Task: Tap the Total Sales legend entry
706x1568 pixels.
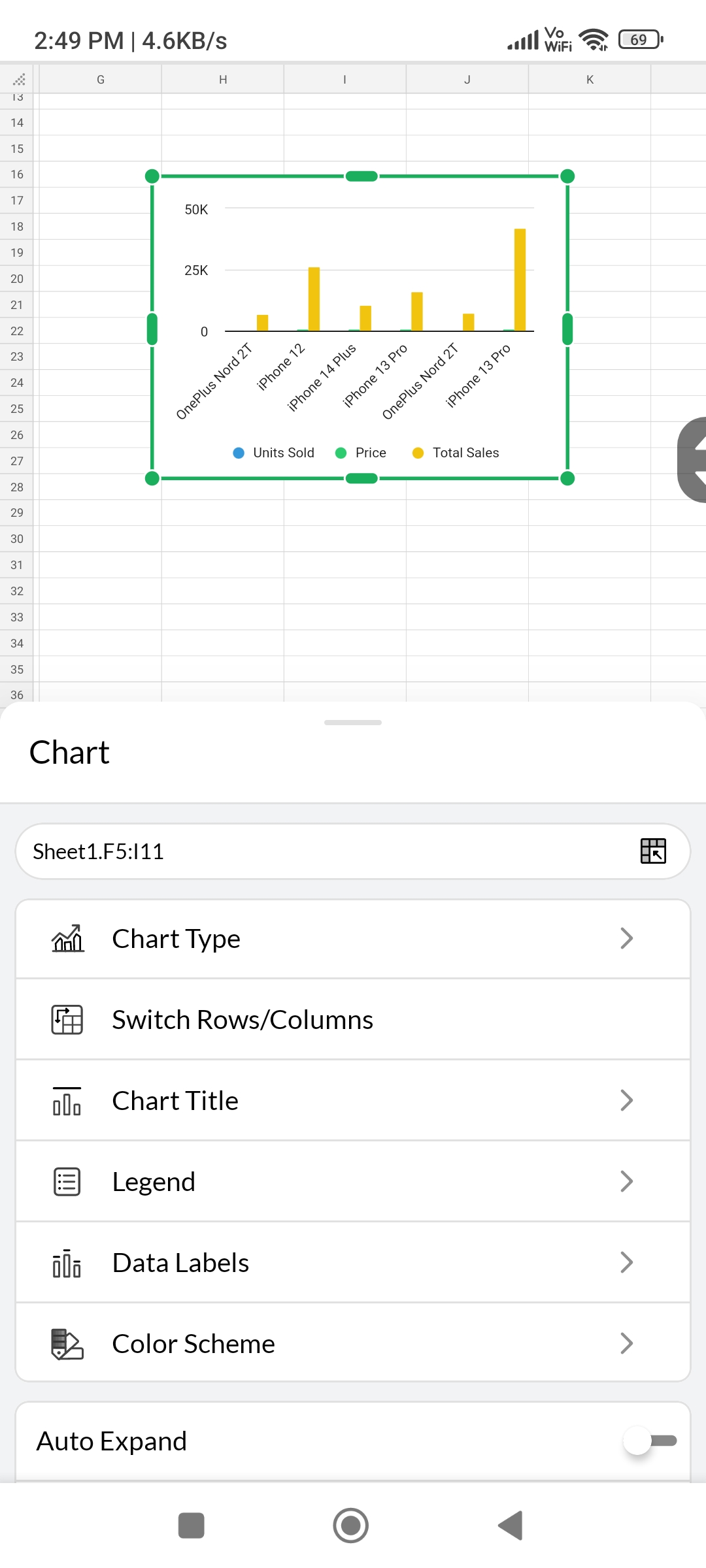Action: (456, 453)
